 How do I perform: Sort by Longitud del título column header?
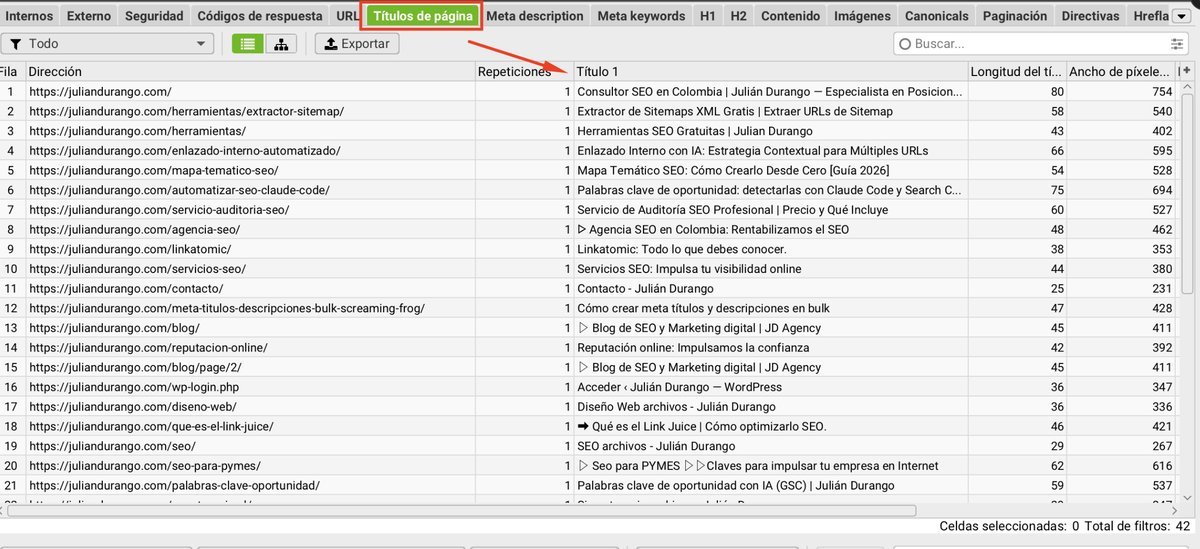[1015, 72]
